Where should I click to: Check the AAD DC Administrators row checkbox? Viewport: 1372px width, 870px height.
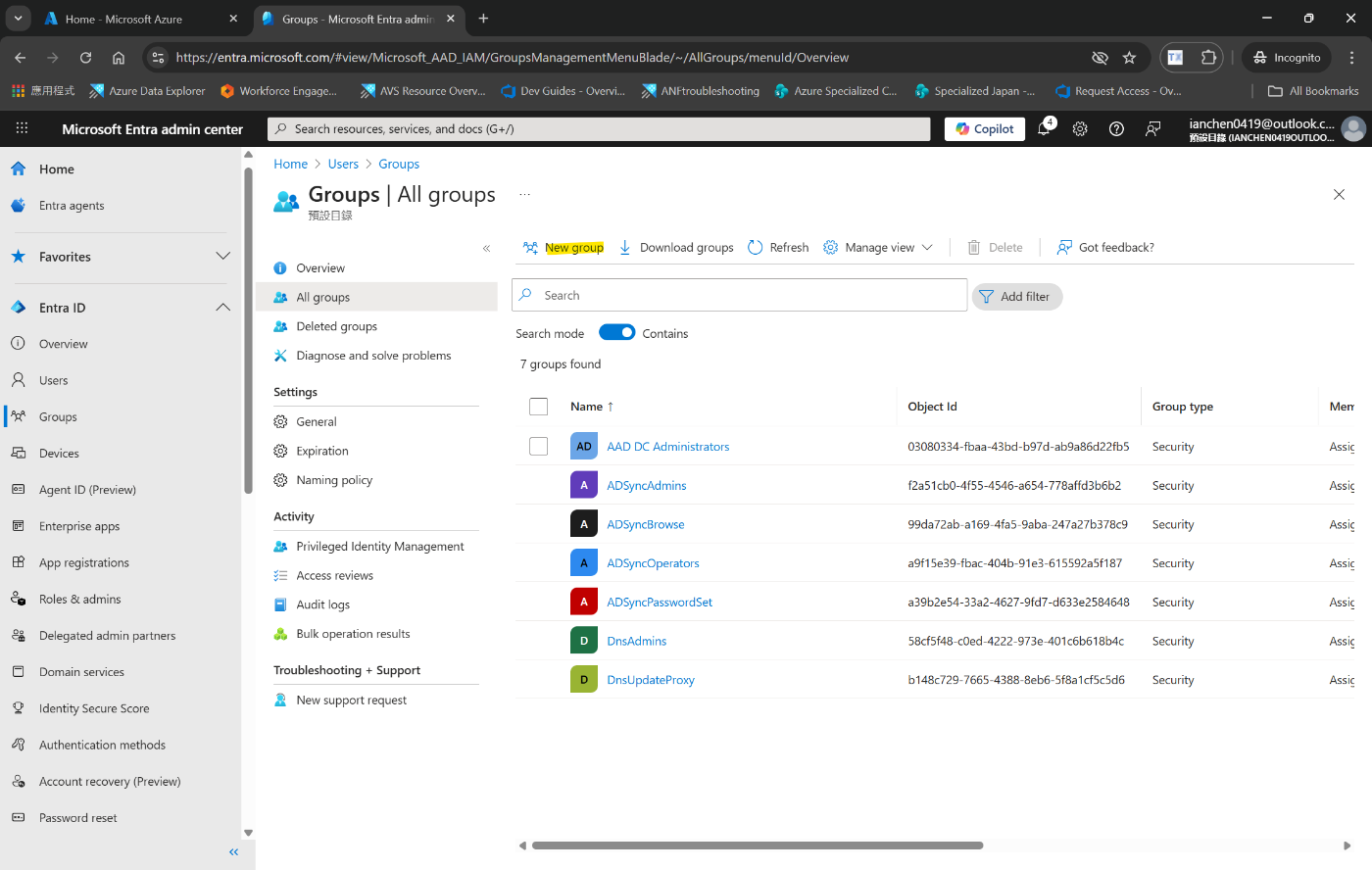538,446
